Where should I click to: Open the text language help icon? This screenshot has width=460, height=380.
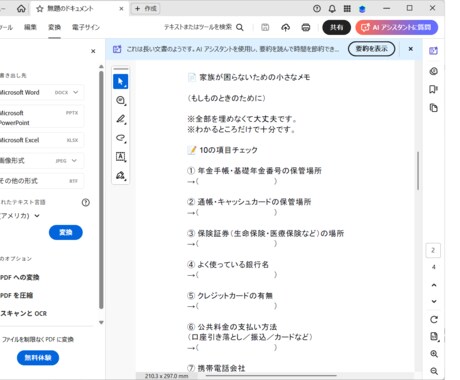(86, 202)
